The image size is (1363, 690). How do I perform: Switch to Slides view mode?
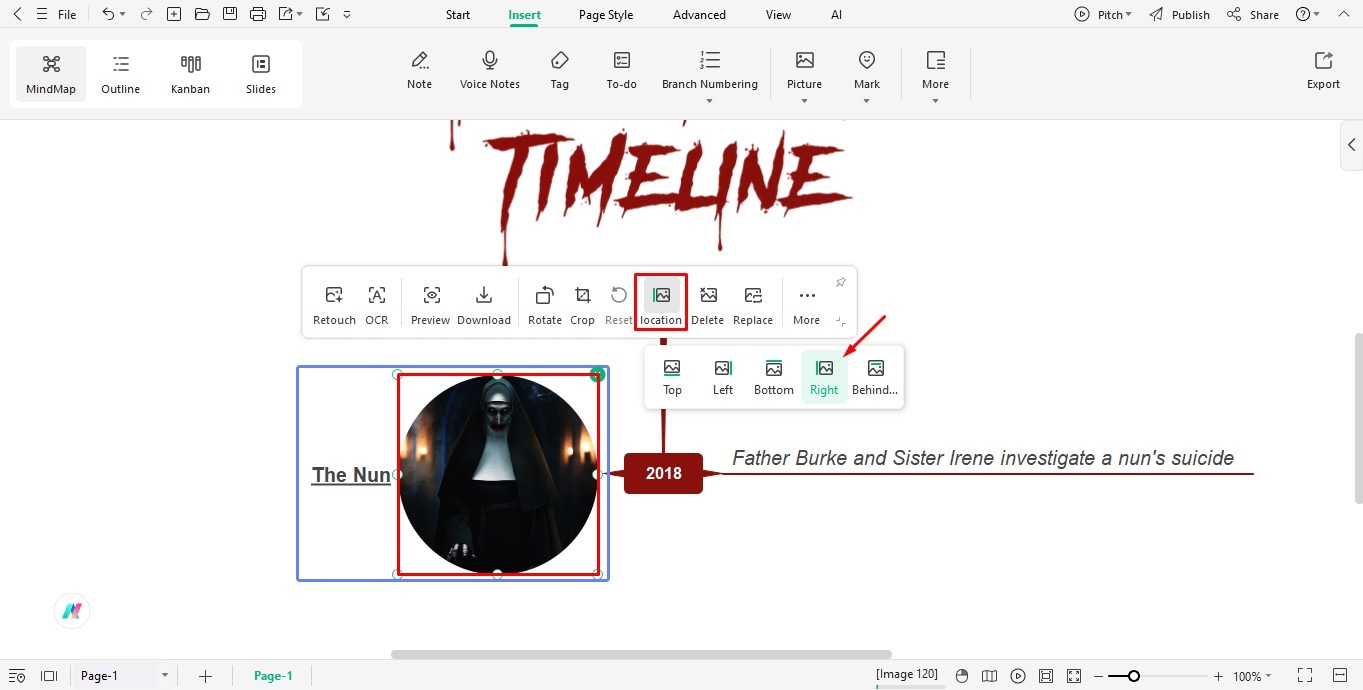pos(261,74)
